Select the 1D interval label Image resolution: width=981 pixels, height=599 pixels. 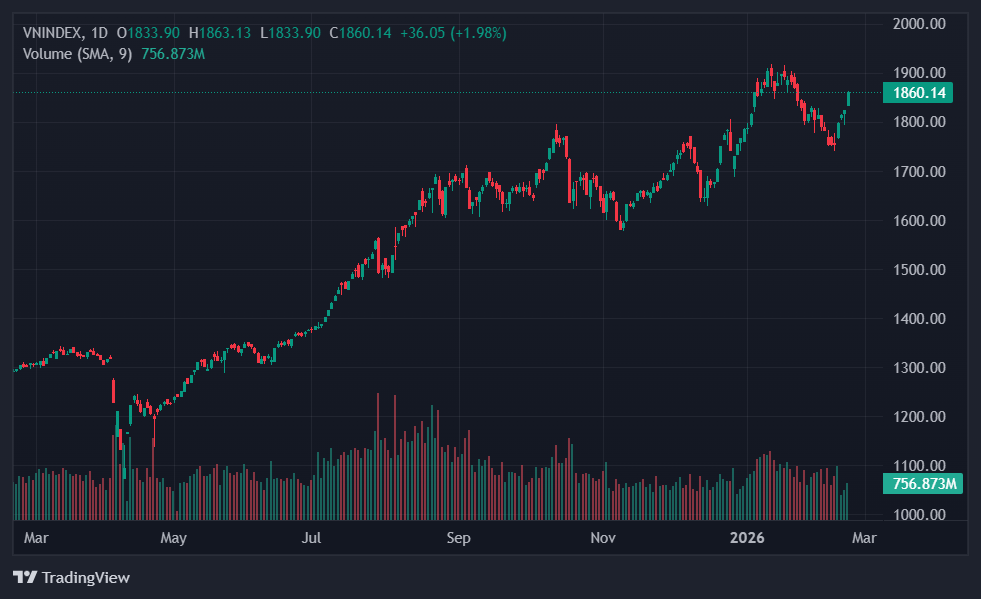point(99,33)
